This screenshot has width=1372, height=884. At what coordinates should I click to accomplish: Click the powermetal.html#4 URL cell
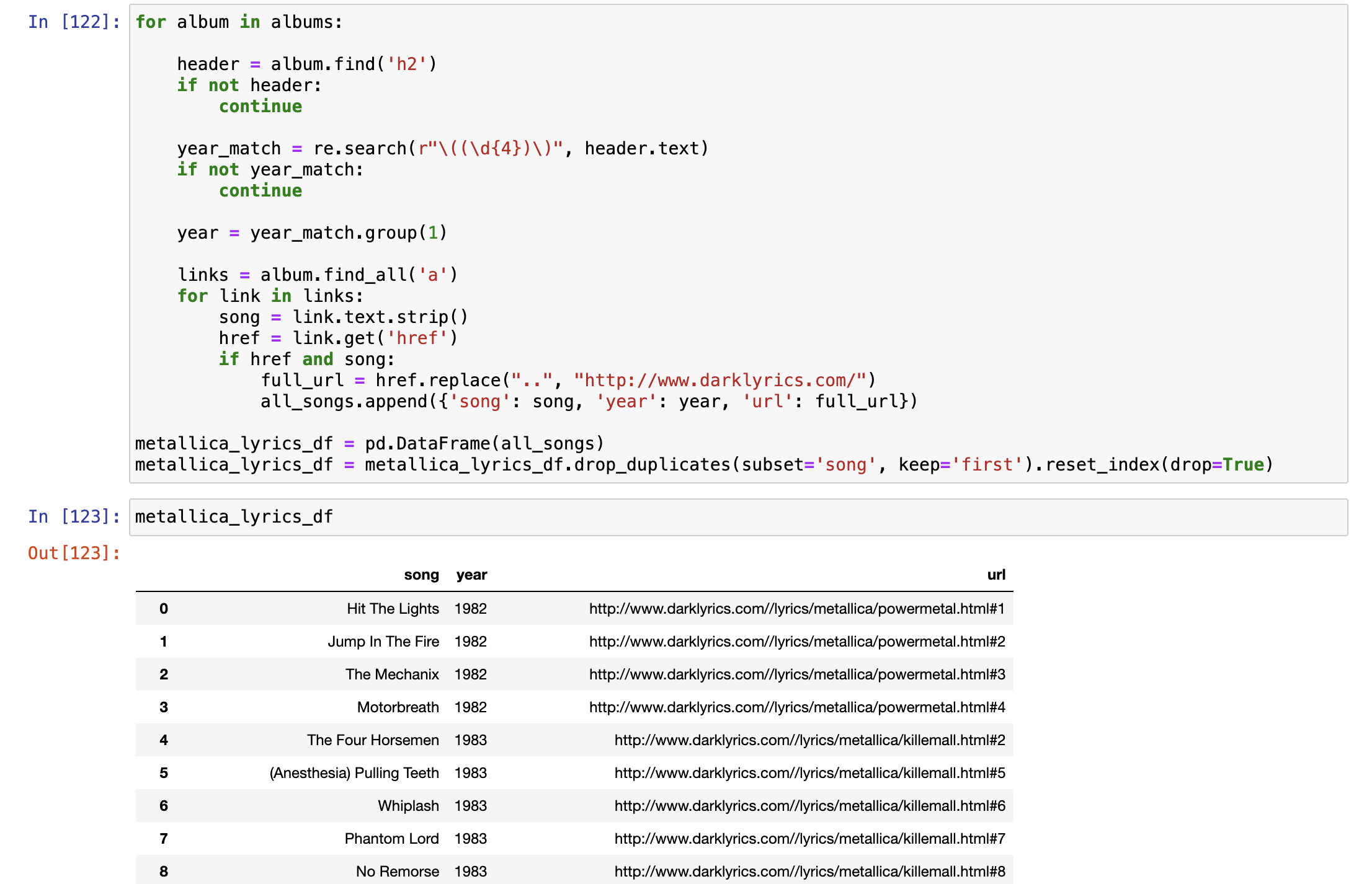[x=797, y=707]
